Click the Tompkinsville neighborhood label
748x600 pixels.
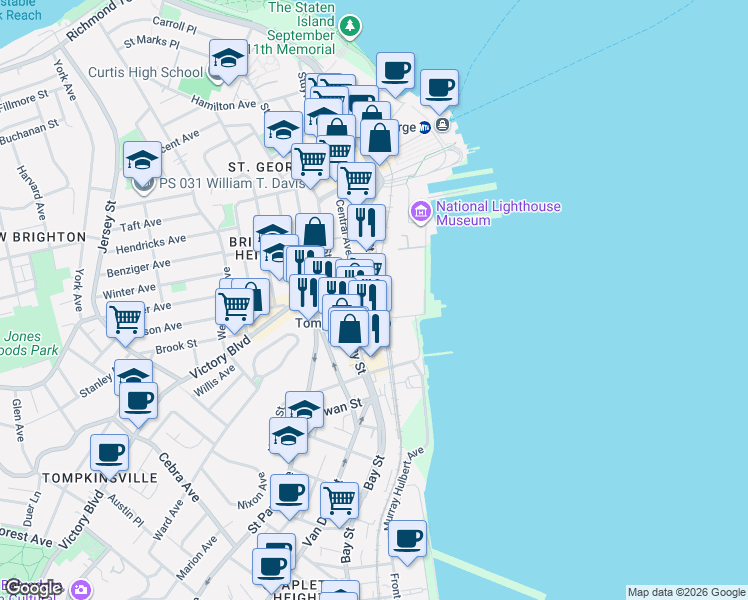click(x=100, y=478)
